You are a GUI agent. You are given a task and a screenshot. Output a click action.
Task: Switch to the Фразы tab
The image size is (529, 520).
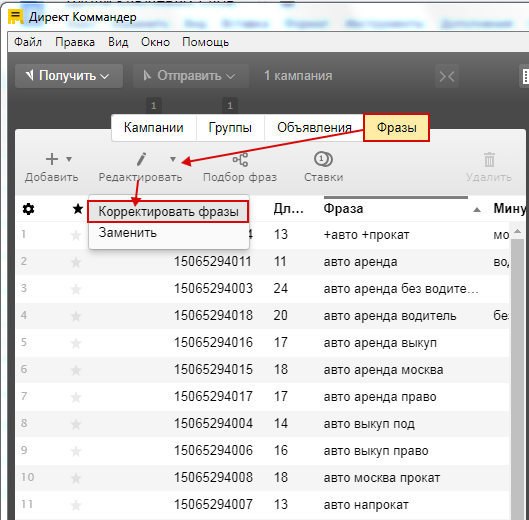396,128
